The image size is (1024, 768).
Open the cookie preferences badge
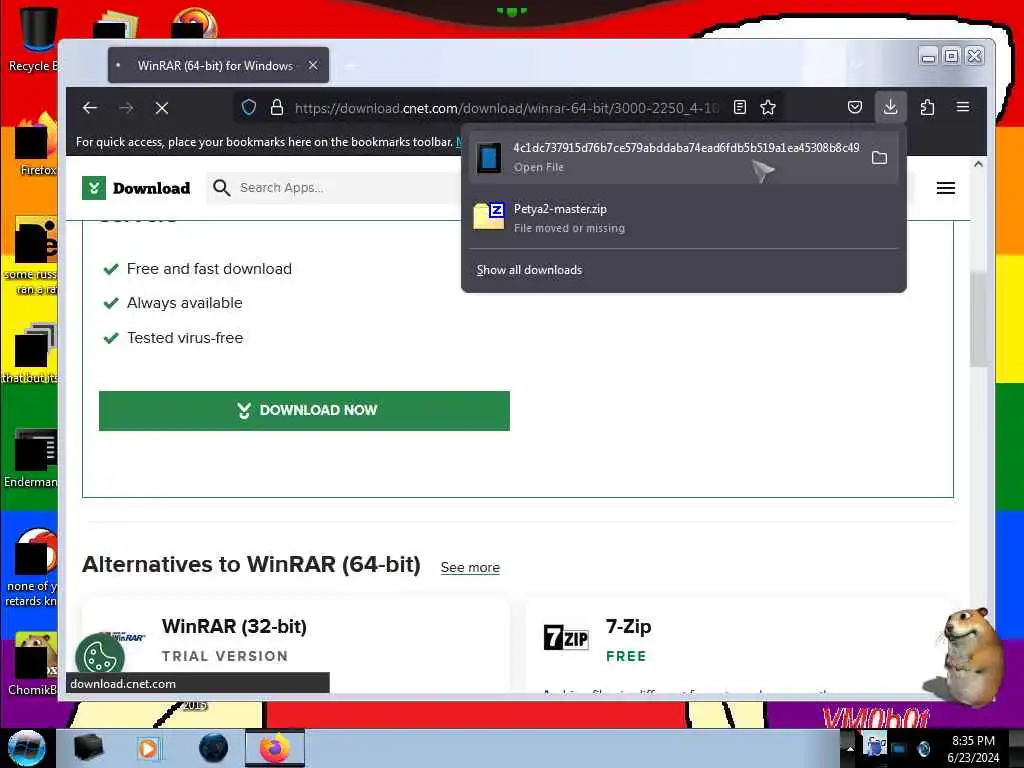point(100,656)
